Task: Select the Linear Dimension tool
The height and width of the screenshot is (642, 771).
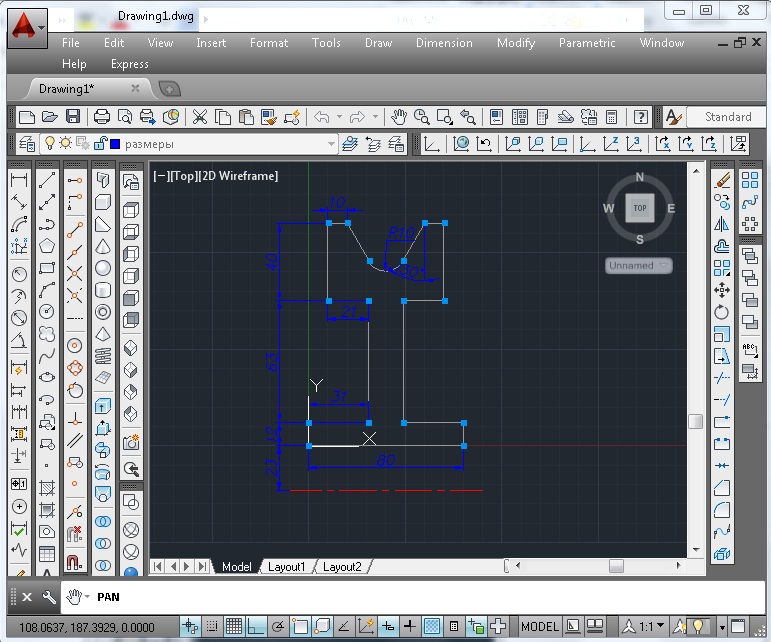Action: (x=19, y=180)
